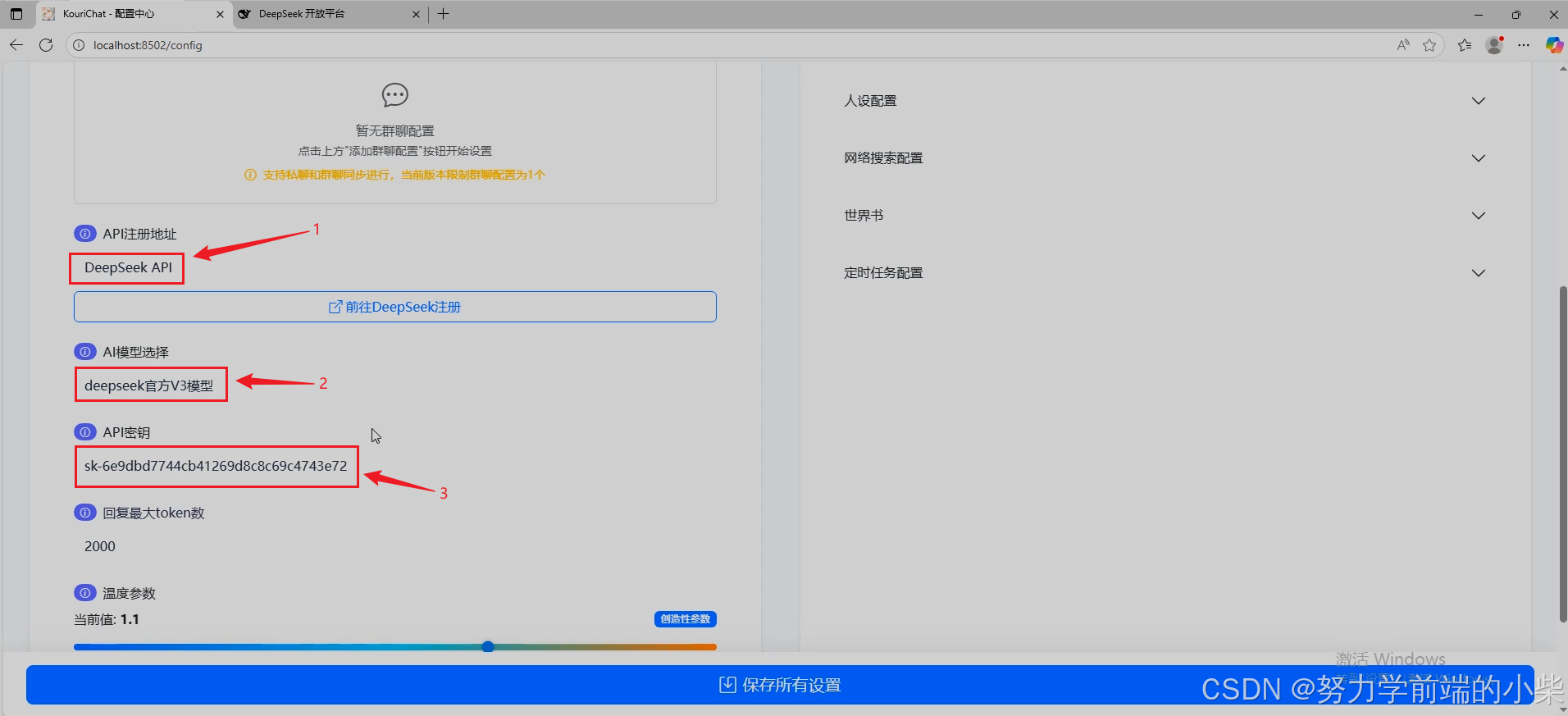Image resolution: width=1568 pixels, height=716 pixels.
Task: Open a new browser tab
Action: pos(444,14)
